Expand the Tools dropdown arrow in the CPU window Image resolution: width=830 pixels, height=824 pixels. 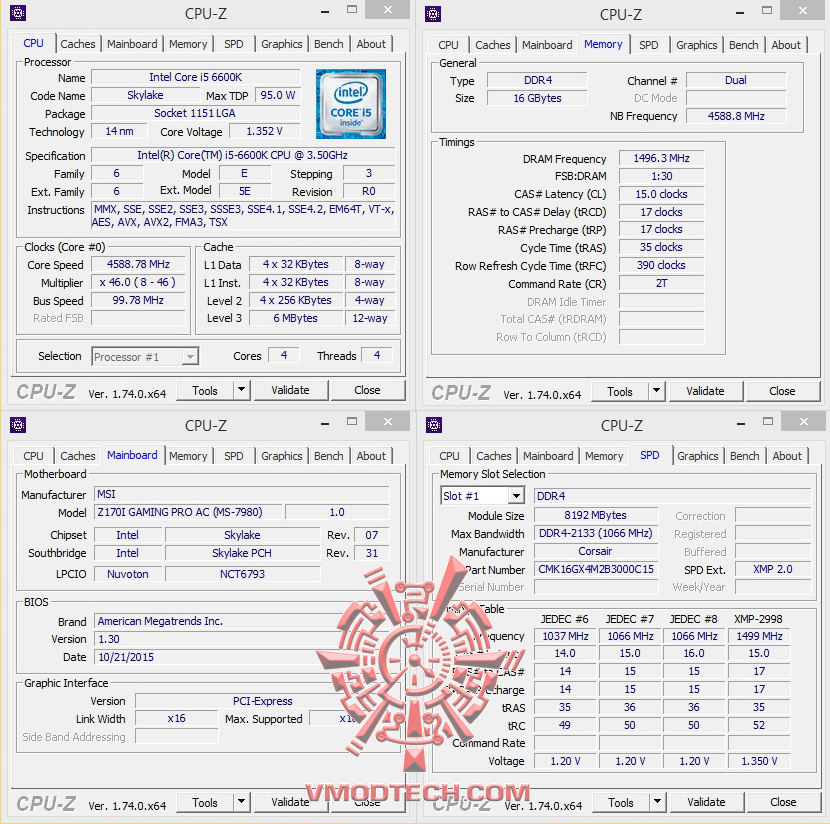(241, 390)
